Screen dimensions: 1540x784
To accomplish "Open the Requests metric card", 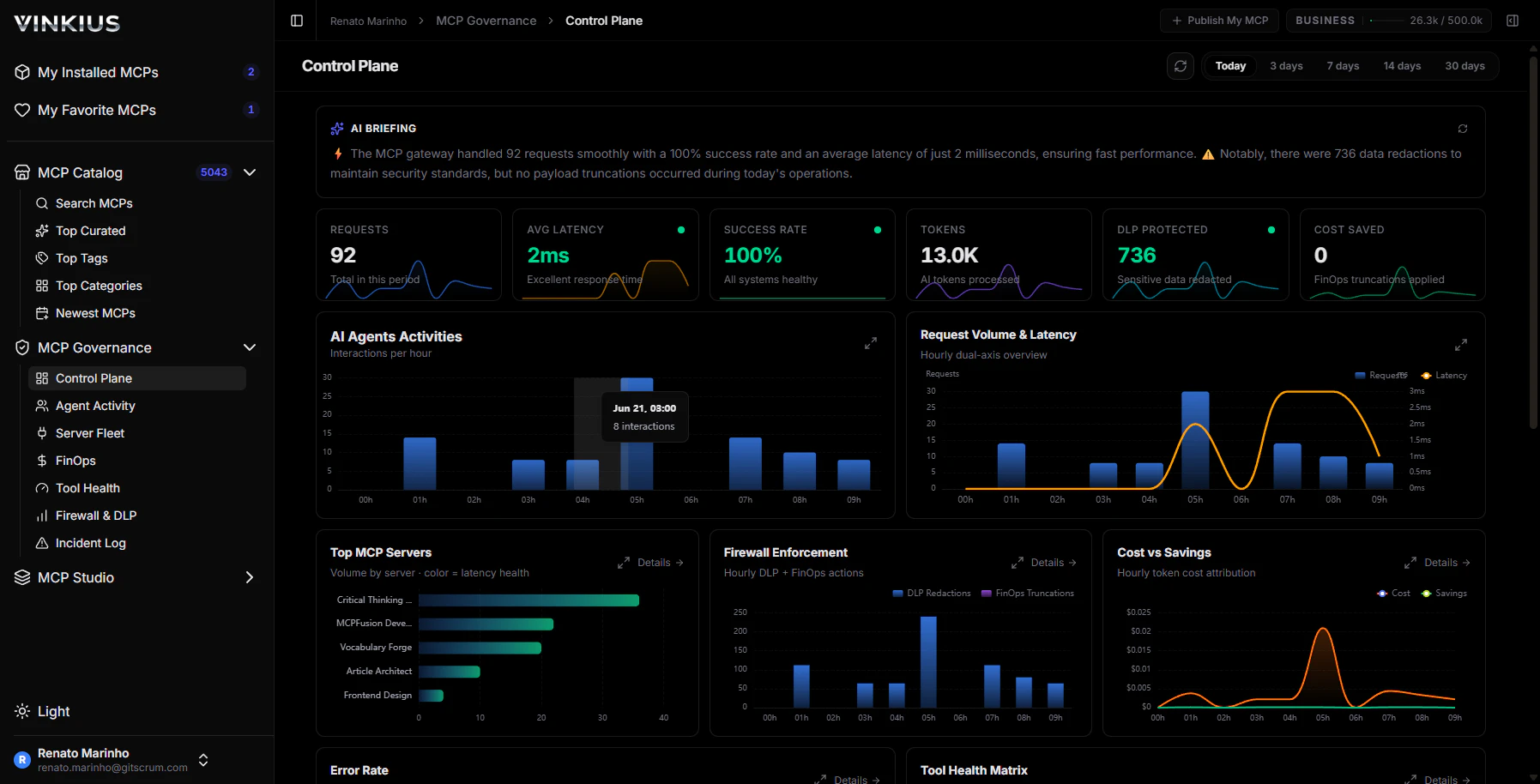I will (408, 255).
